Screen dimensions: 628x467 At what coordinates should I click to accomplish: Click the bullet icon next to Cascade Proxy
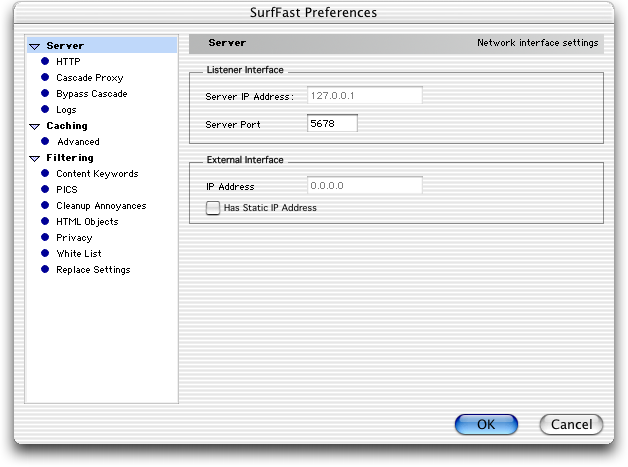(x=45, y=77)
